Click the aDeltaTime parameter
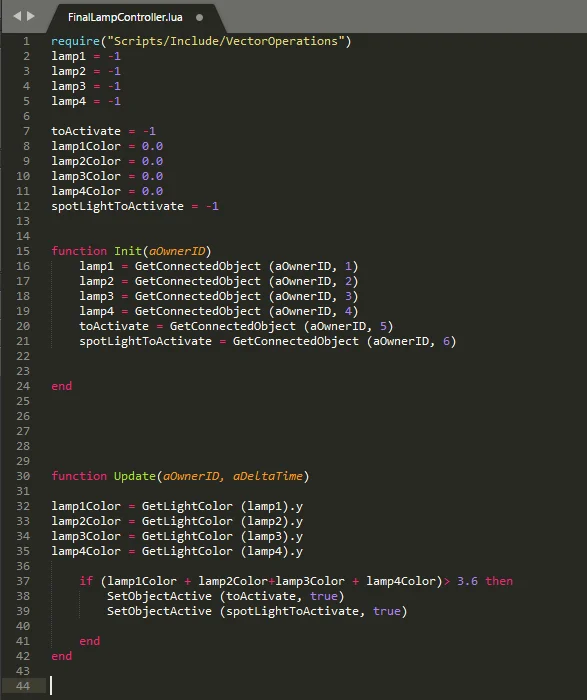 [x=267, y=476]
